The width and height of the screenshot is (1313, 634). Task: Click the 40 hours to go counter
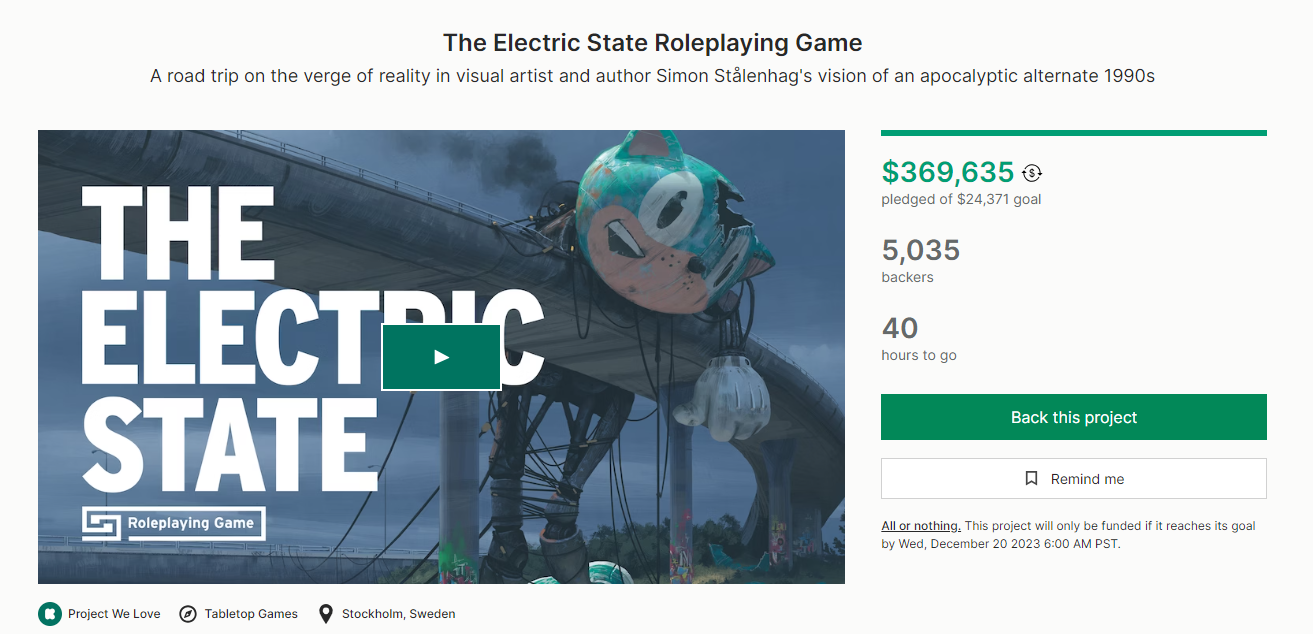tap(899, 328)
